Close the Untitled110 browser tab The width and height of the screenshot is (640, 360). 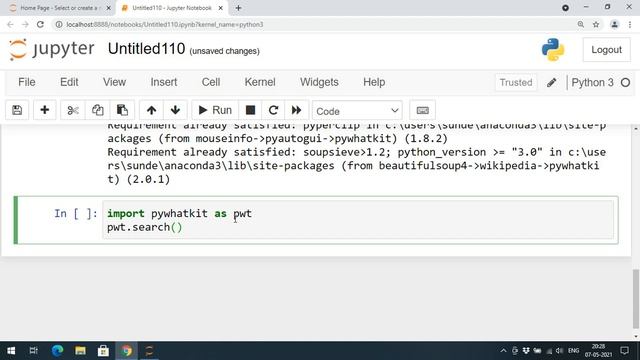coord(220,8)
